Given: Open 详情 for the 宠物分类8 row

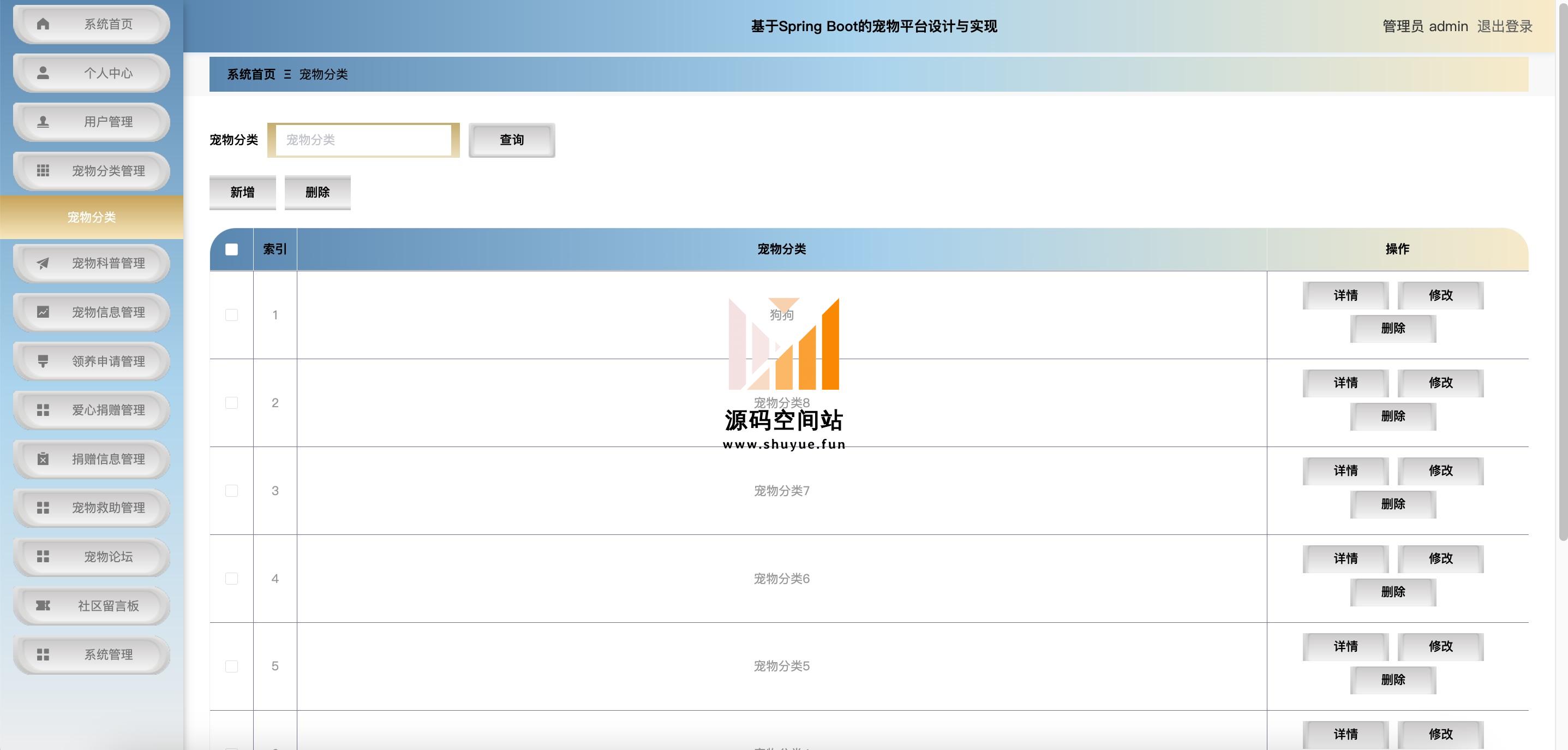Looking at the screenshot, I should click(x=1346, y=383).
